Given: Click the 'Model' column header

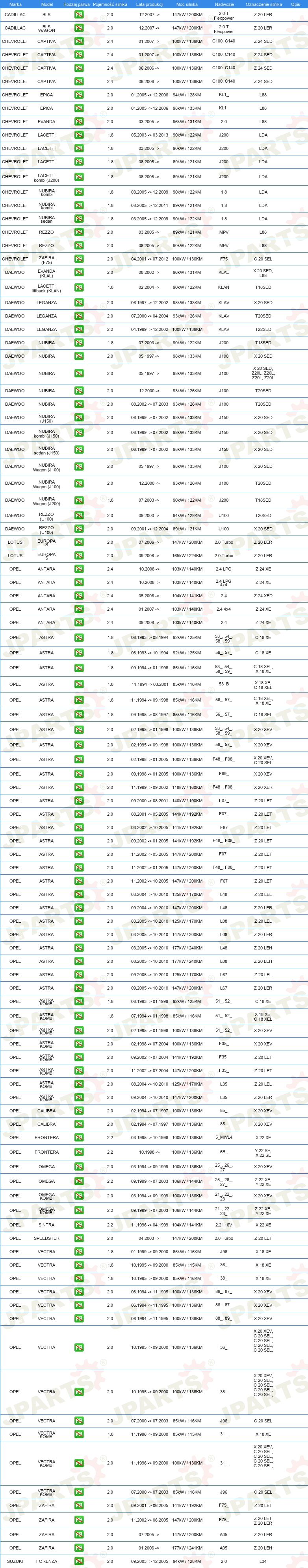Looking at the screenshot, I should point(47,4).
